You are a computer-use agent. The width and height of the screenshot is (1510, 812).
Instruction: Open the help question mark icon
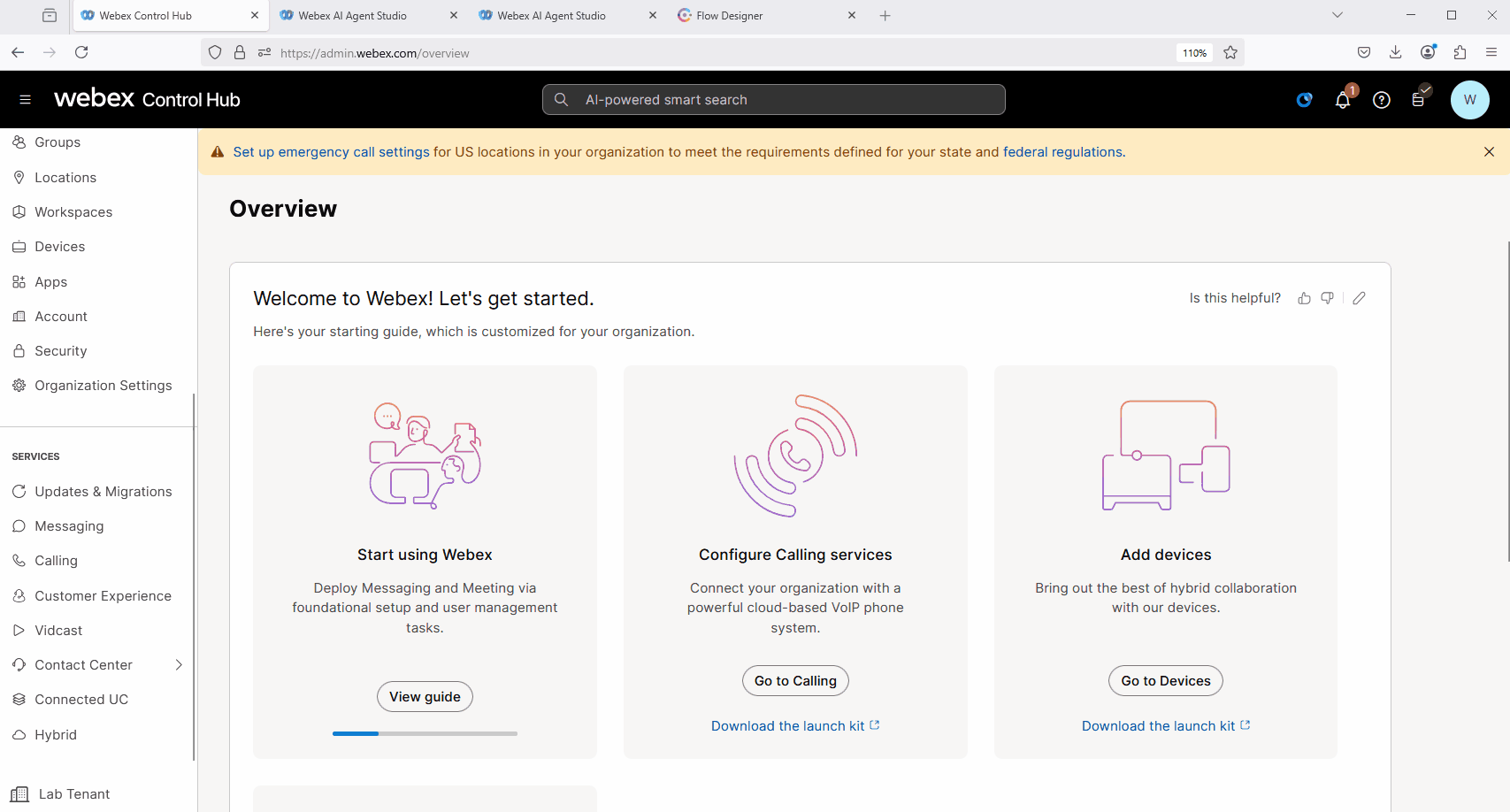1381,101
